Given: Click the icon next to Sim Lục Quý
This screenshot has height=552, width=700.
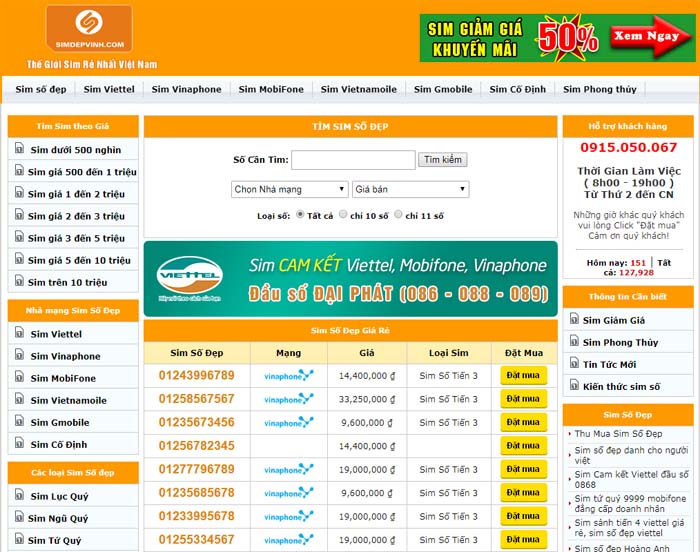Looking at the screenshot, I should (x=19, y=496).
